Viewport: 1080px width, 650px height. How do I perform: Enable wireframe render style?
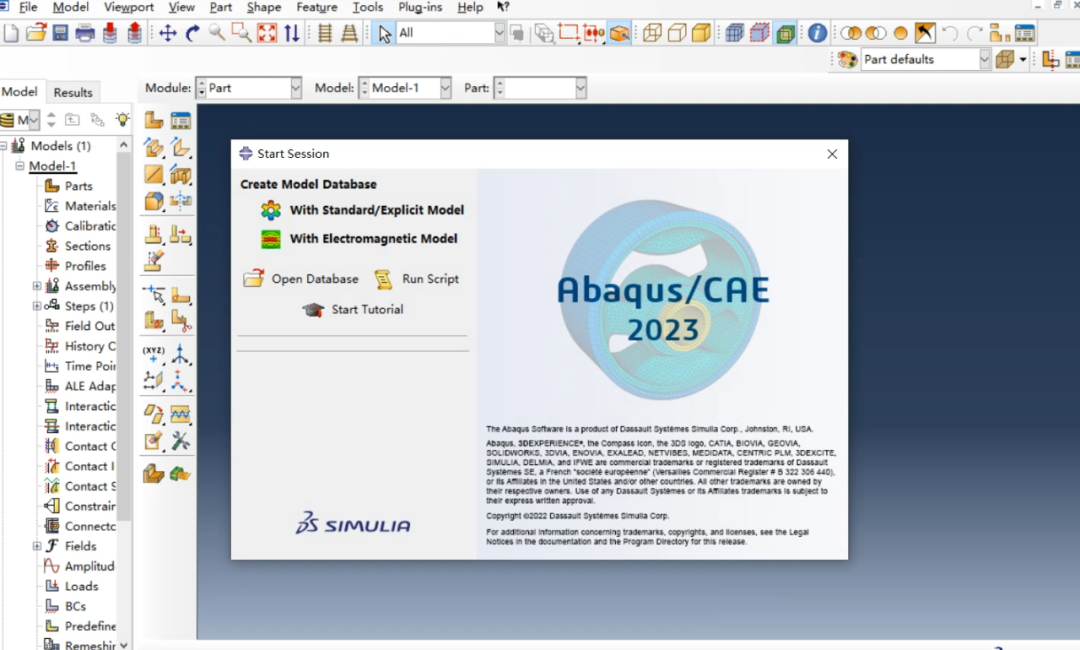(652, 33)
